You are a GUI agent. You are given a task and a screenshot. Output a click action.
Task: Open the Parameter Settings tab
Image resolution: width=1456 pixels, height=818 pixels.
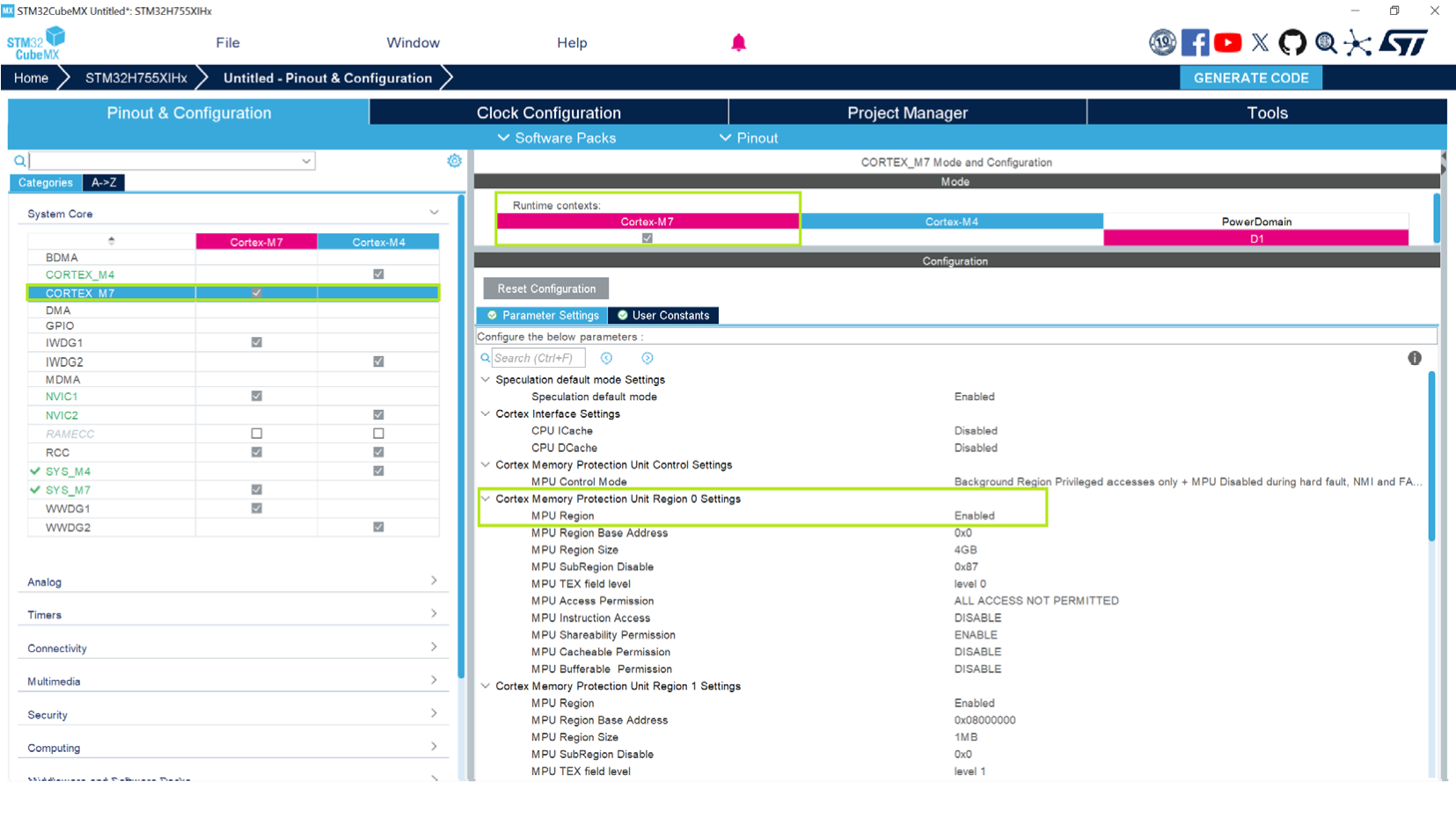[x=542, y=315]
